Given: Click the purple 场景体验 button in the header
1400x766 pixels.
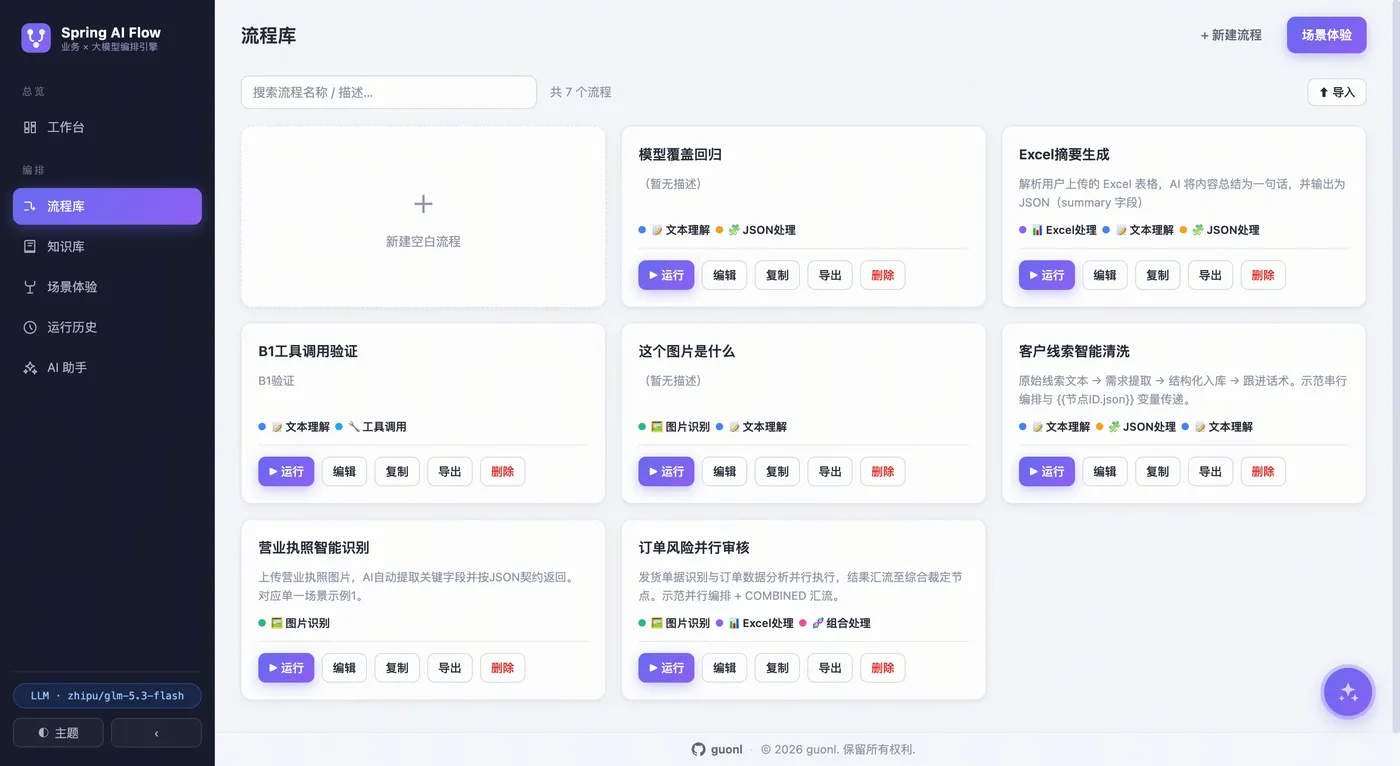Looking at the screenshot, I should [x=1326, y=35].
